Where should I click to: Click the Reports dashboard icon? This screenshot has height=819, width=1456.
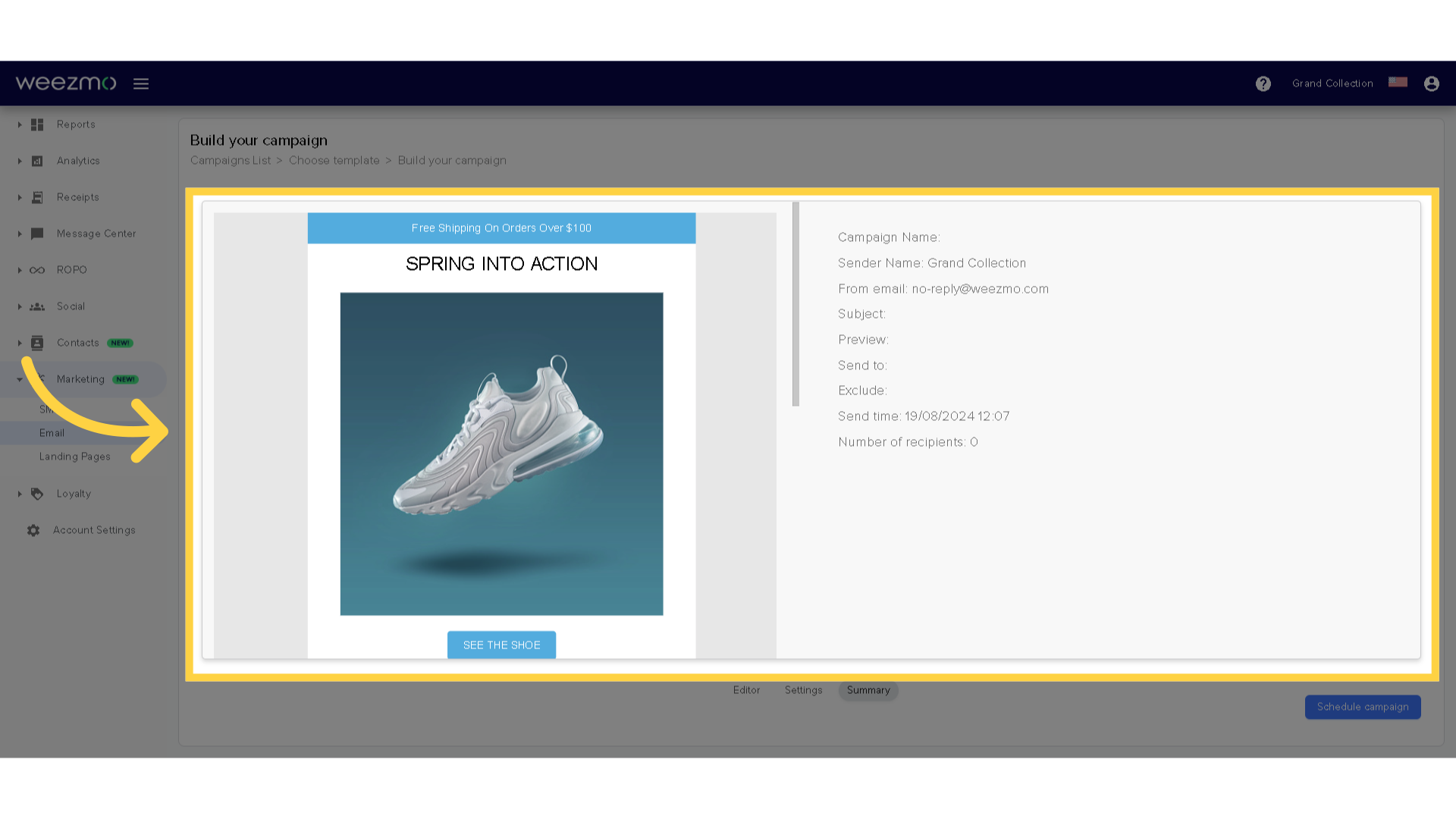pos(37,124)
